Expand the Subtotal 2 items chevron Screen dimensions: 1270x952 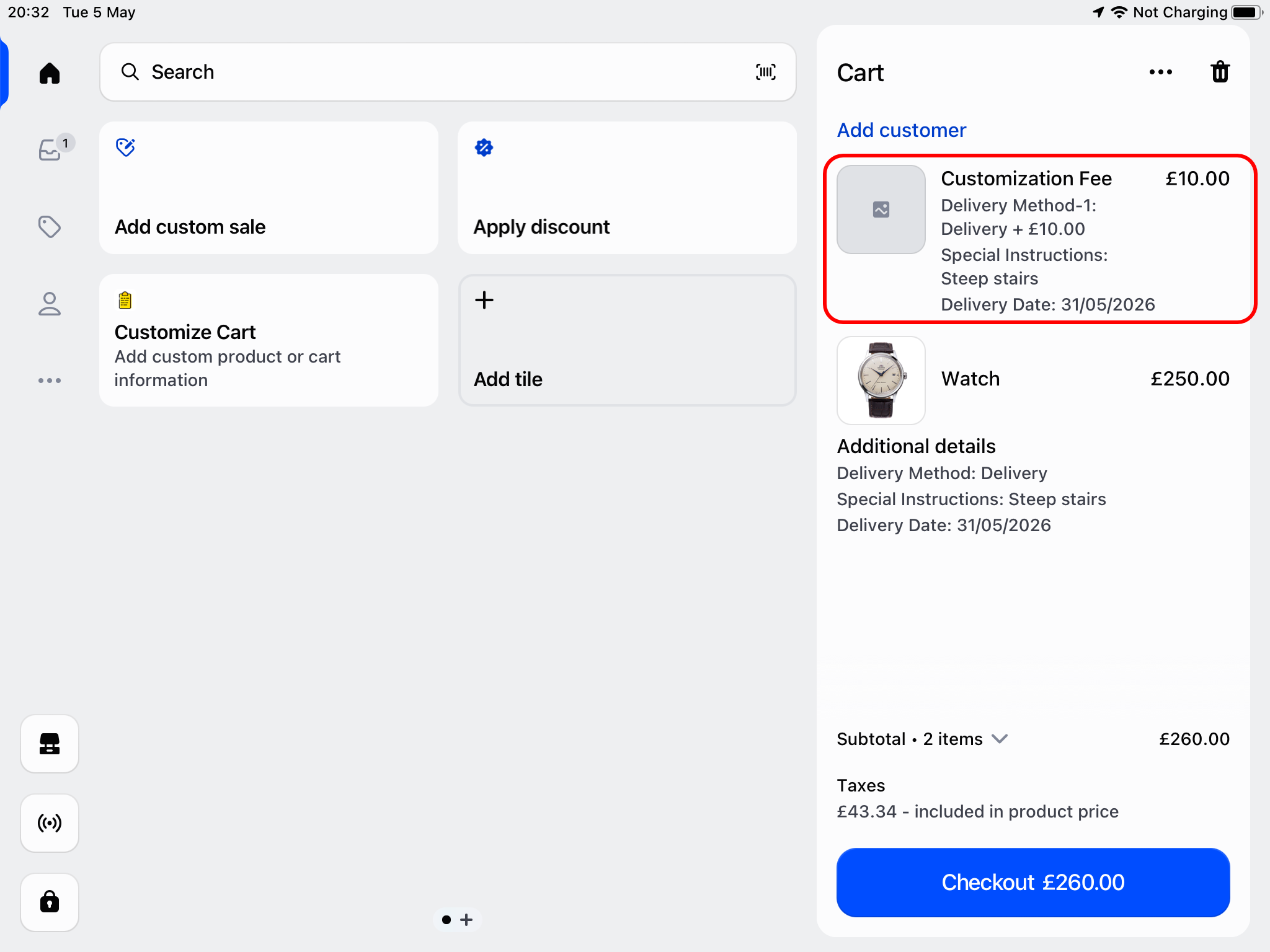click(1000, 739)
